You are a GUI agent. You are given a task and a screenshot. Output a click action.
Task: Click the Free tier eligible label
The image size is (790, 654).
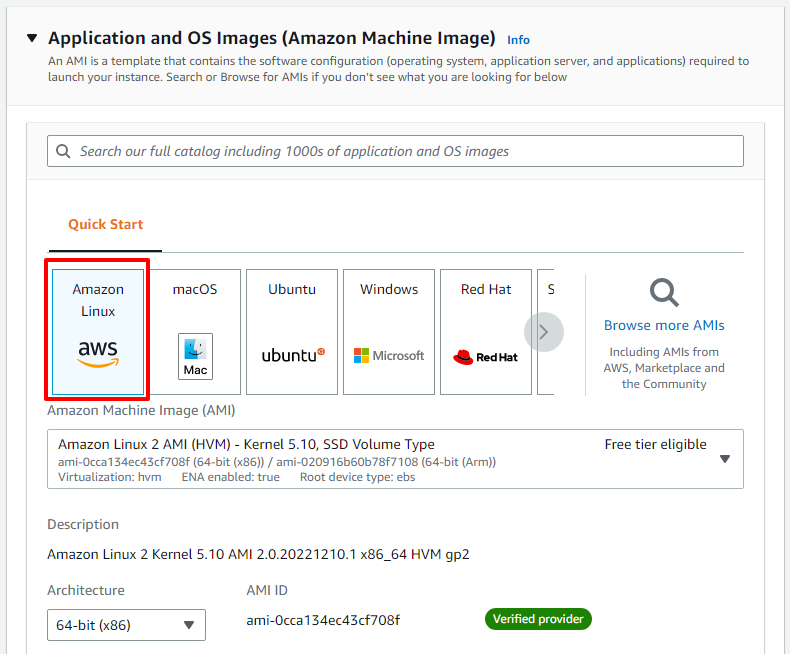point(655,444)
